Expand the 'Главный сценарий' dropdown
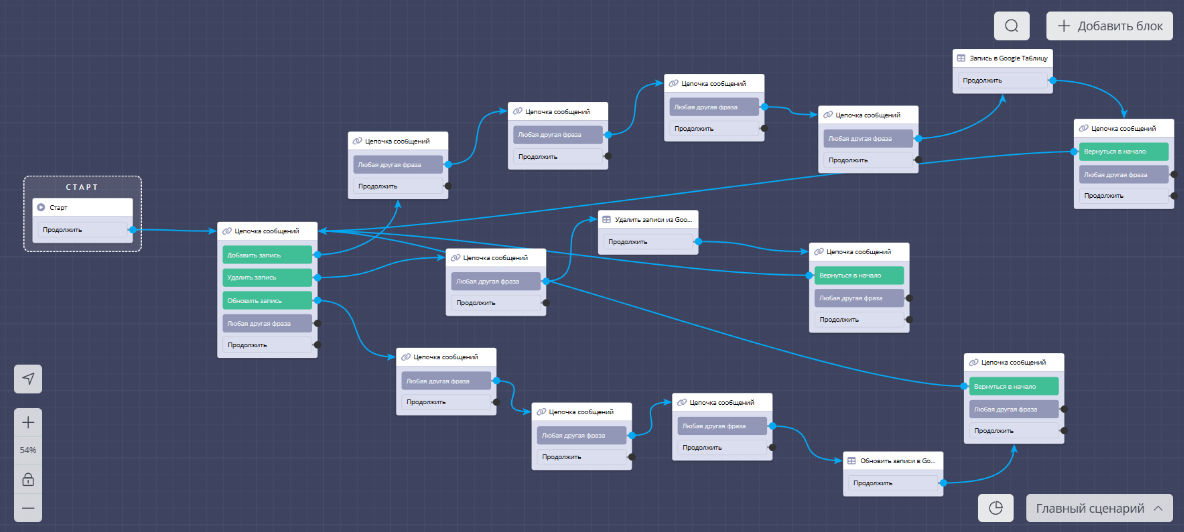 [x=1098, y=508]
